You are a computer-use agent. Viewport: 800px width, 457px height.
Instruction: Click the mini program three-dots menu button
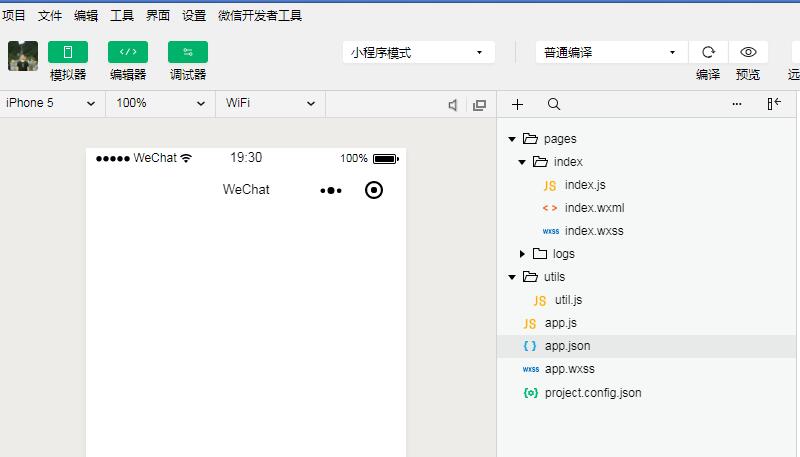click(331, 191)
